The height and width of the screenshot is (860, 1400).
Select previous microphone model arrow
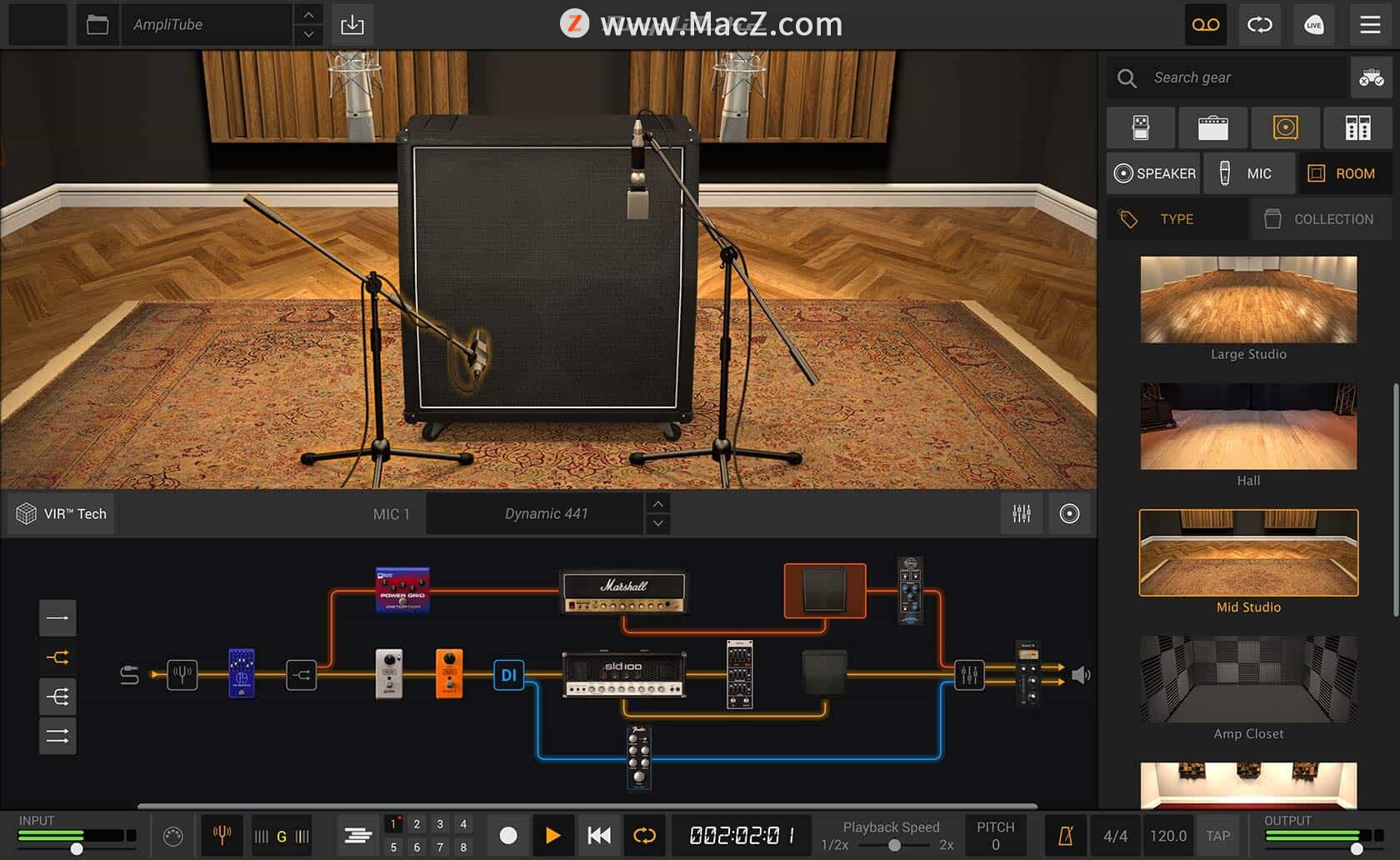tap(657, 503)
